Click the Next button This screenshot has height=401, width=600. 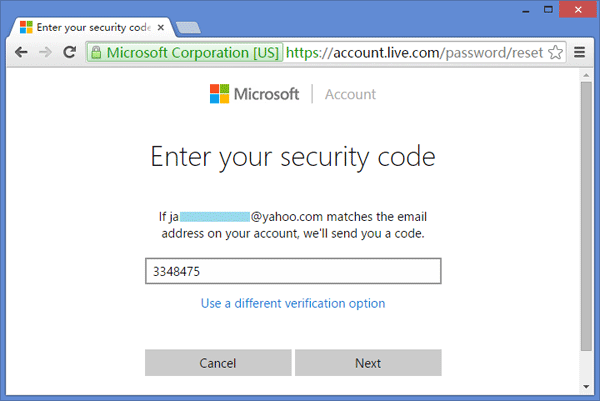368,363
